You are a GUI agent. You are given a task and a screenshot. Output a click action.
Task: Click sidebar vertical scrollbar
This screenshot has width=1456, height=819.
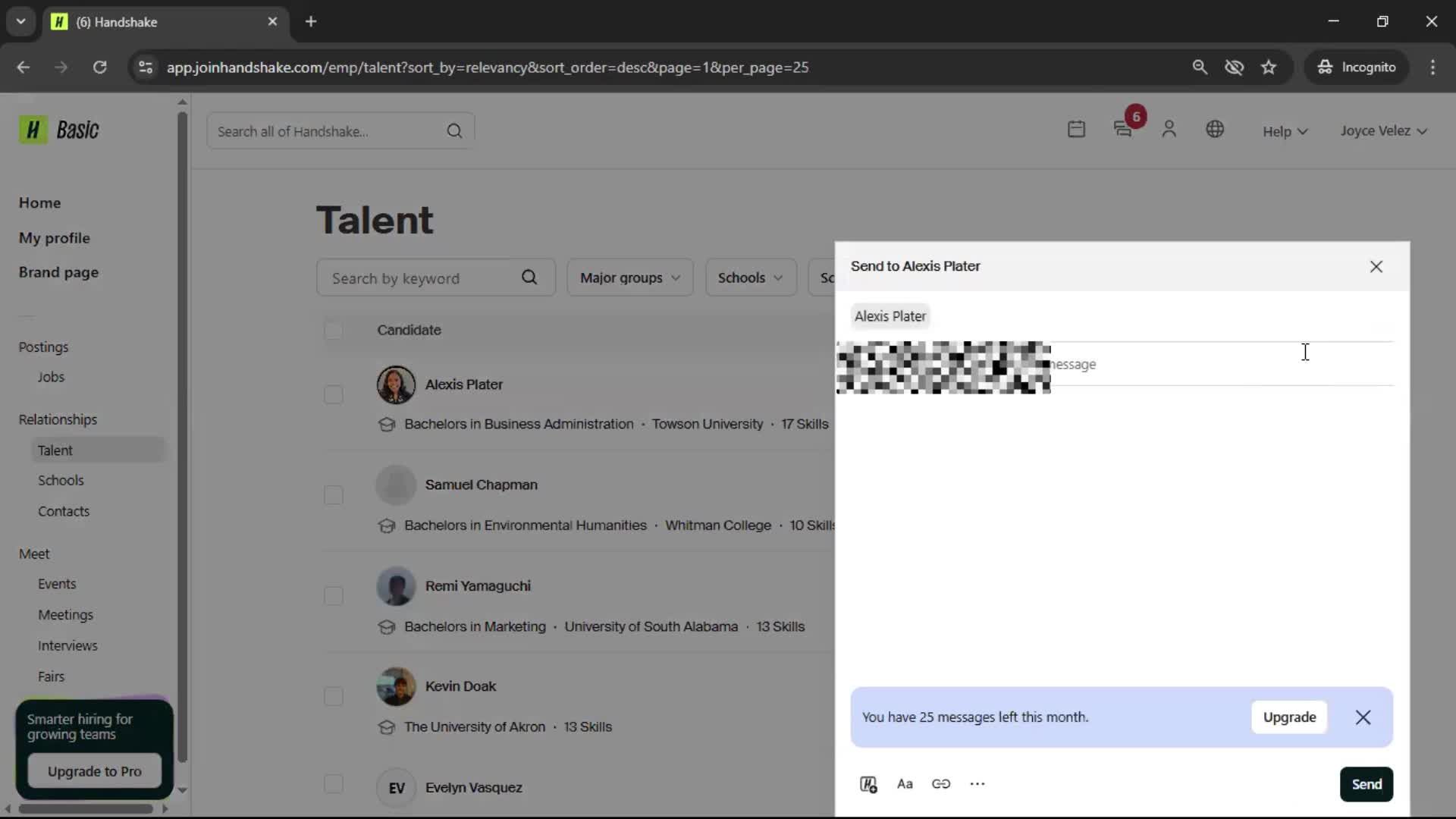tap(182, 437)
